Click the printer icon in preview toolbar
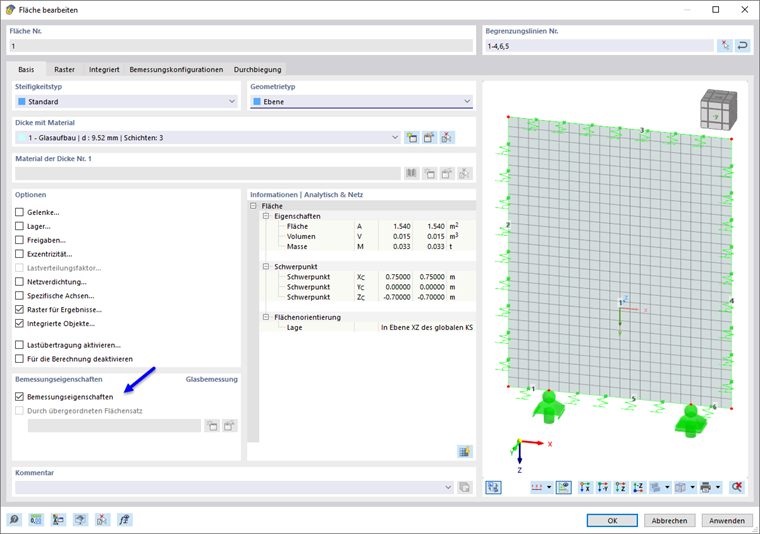 pos(706,487)
